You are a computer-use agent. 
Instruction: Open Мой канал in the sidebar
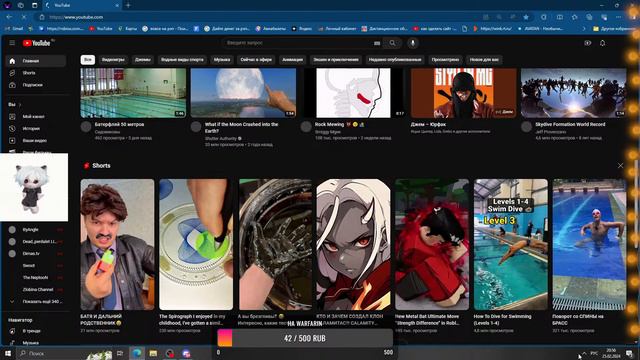pos(36,117)
